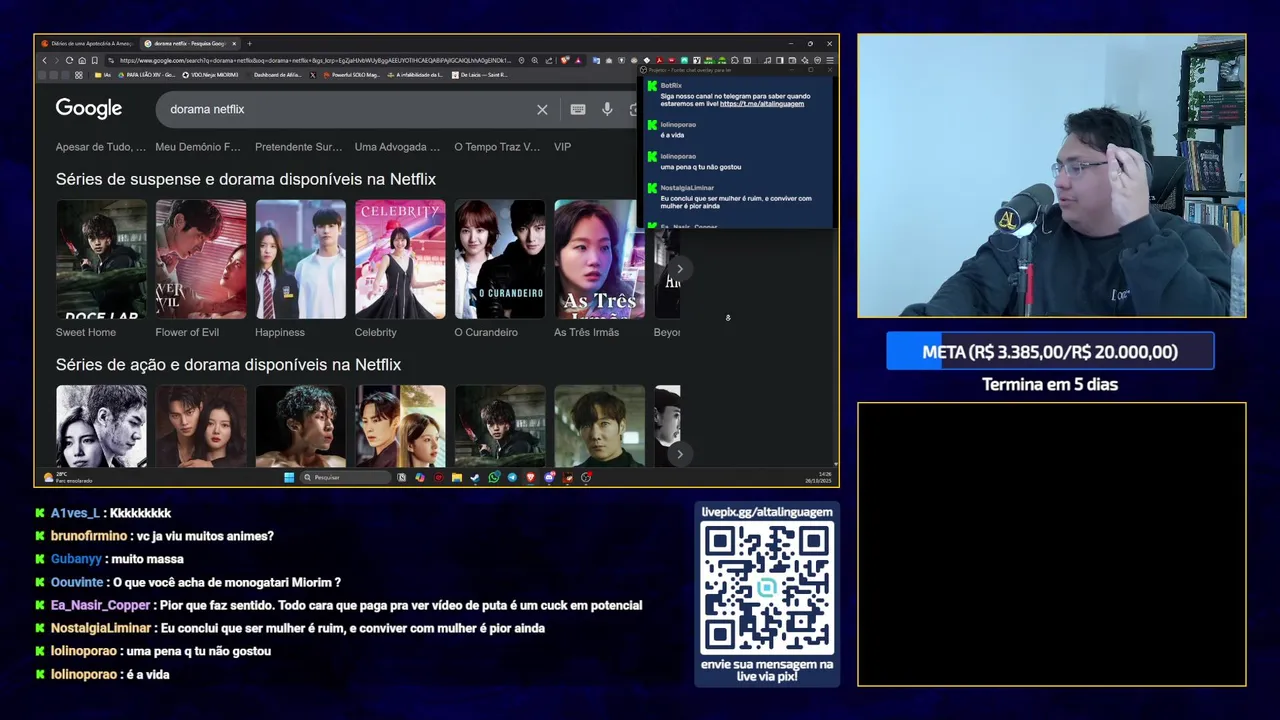
Task: Open the bookmarks apps grid icon
Action: click(x=78, y=75)
